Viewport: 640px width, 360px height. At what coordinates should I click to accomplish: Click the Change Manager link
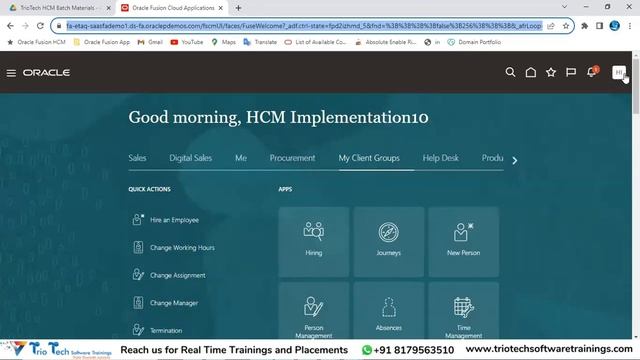point(174,303)
